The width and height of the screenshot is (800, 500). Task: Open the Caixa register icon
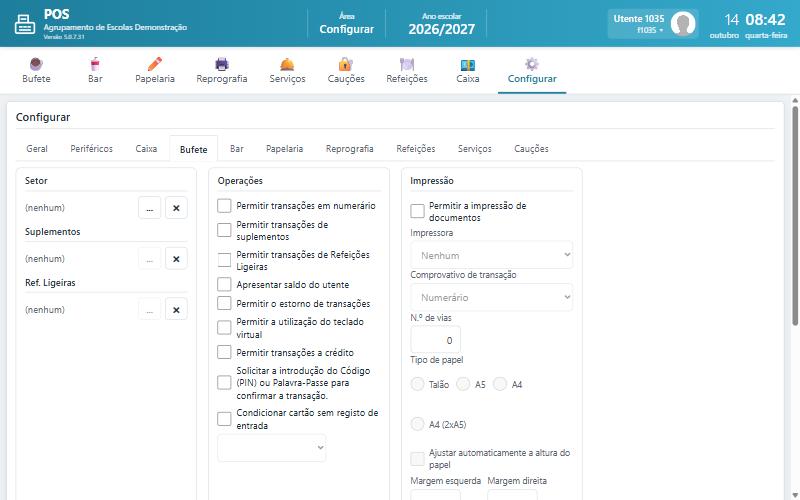467,64
